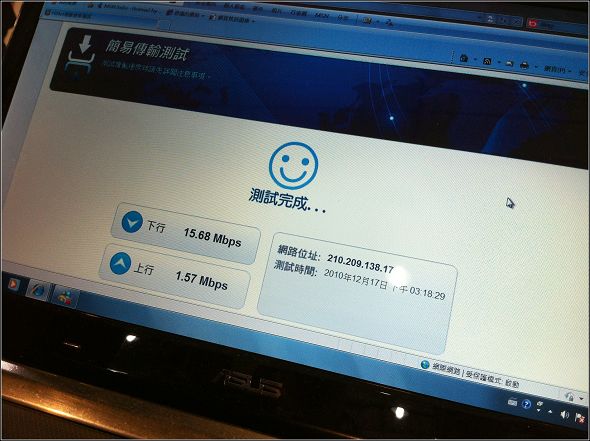Open the status bar dropdown arrow at right
This screenshot has width=590, height=441.
click(x=582, y=398)
